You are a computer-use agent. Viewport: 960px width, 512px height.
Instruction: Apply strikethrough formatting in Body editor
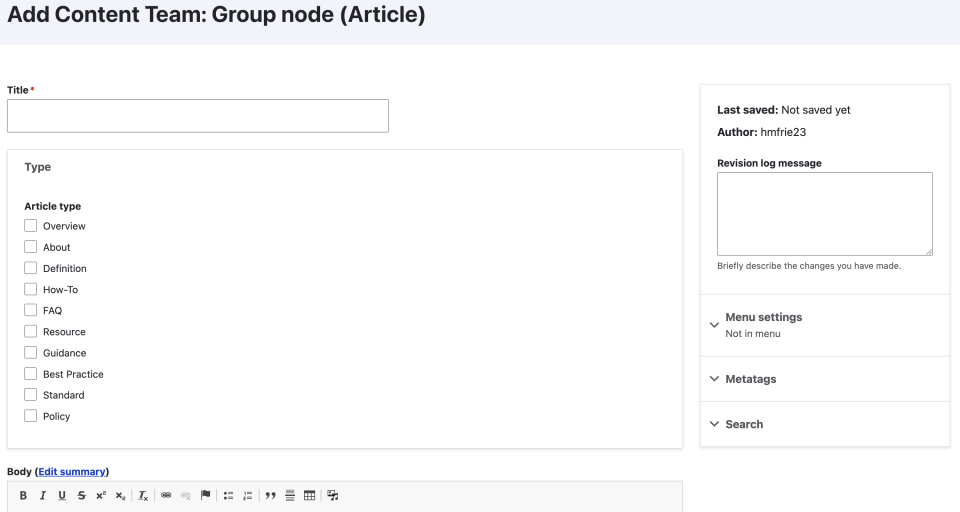click(x=81, y=495)
